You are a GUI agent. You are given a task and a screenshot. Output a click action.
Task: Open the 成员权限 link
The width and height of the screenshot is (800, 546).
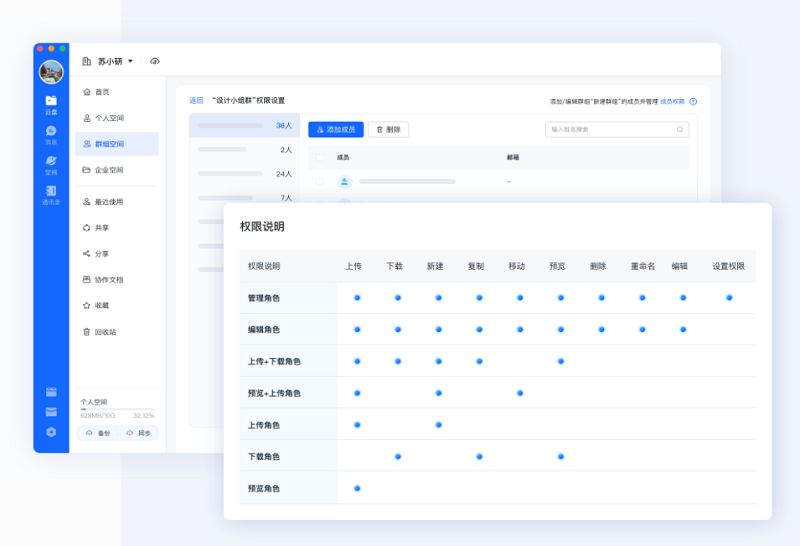click(x=672, y=102)
